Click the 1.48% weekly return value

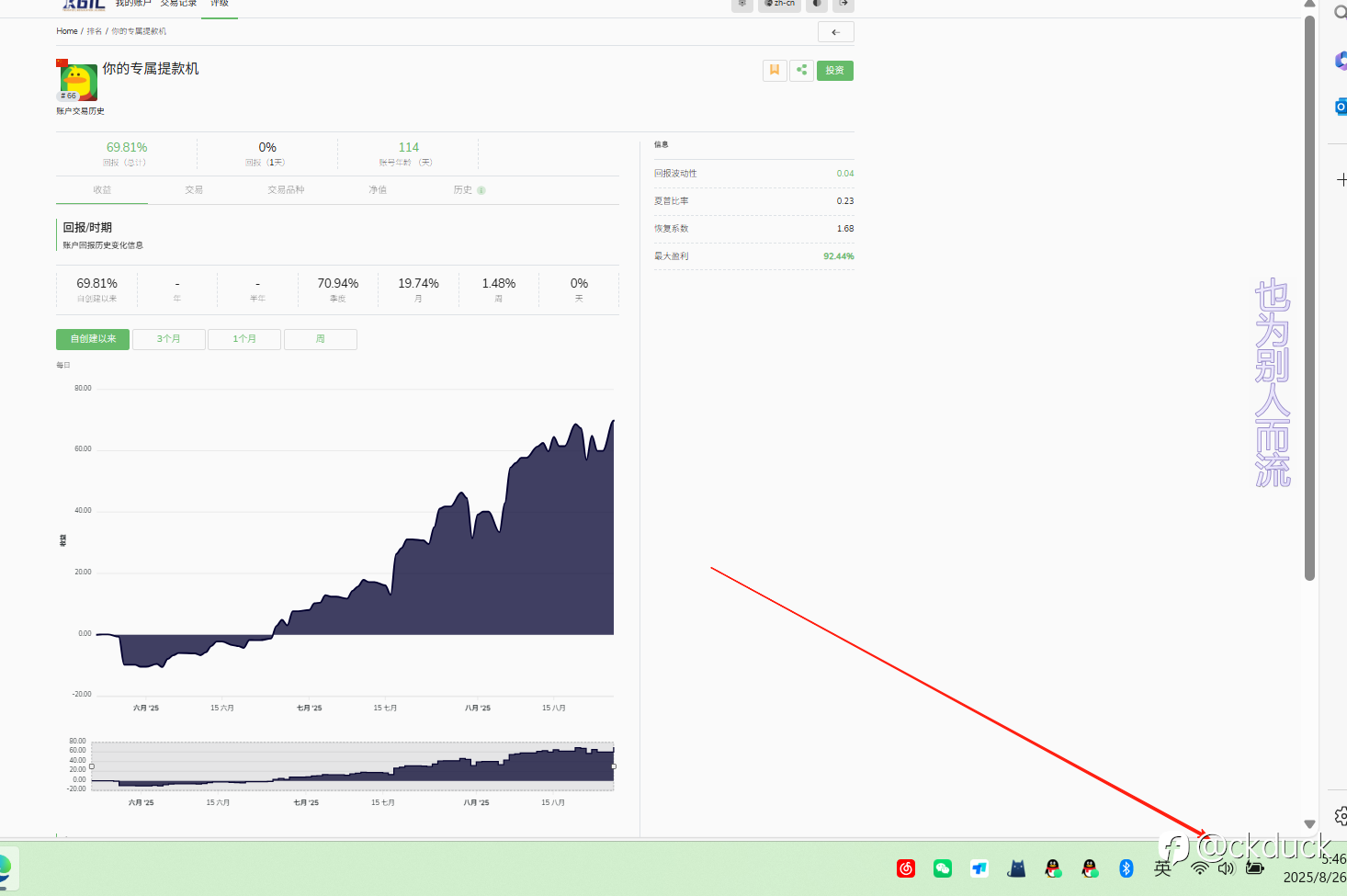tap(499, 284)
